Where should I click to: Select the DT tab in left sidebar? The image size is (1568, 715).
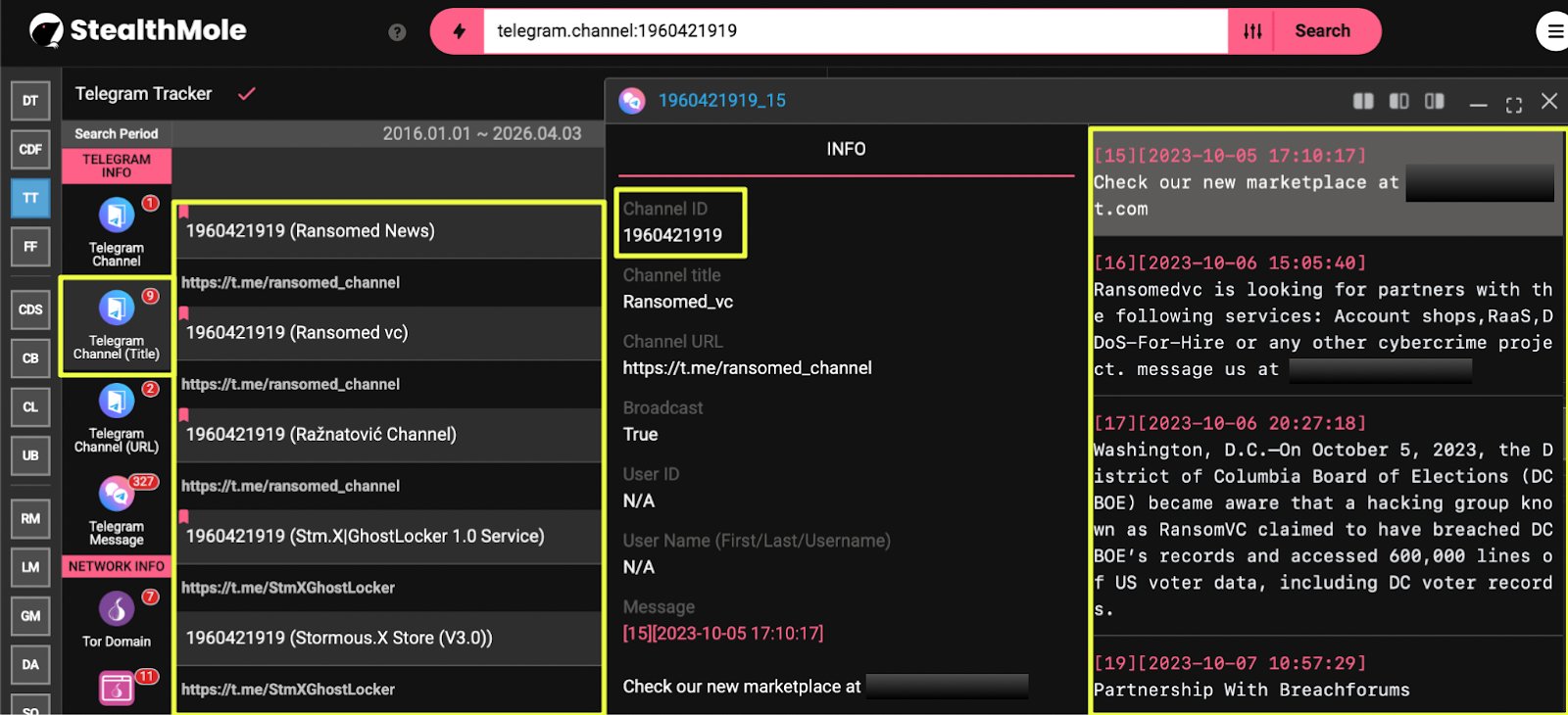(30, 100)
